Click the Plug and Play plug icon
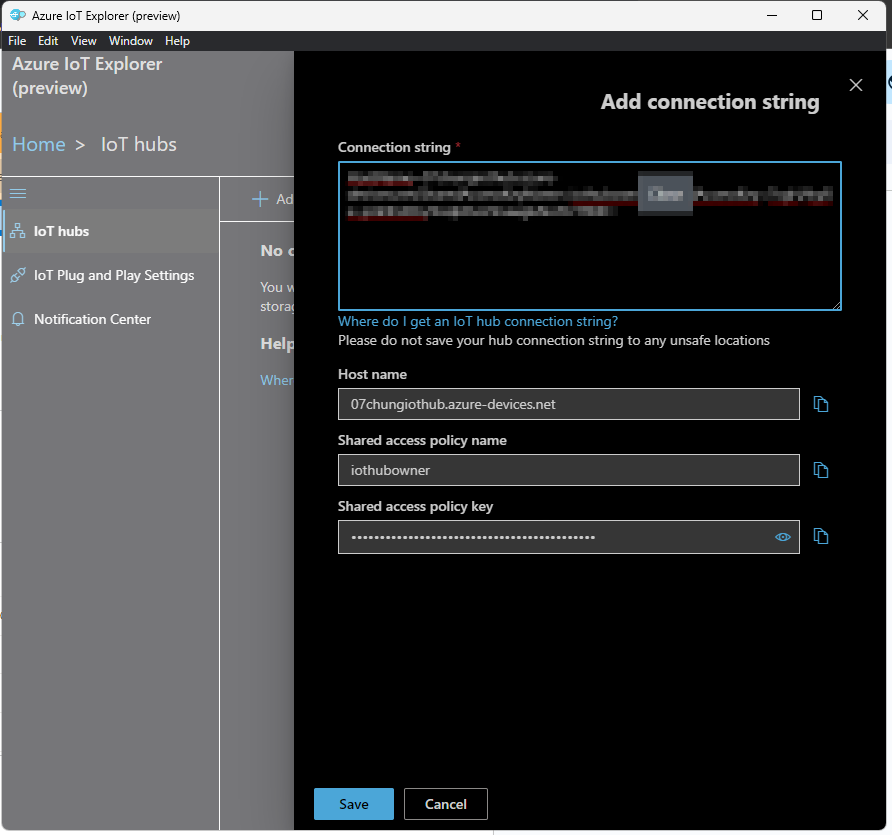Image resolution: width=892 pixels, height=835 pixels. pyautogui.click(x=18, y=275)
